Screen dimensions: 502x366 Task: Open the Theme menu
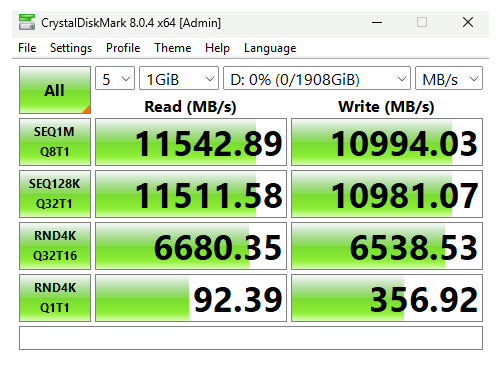(172, 48)
